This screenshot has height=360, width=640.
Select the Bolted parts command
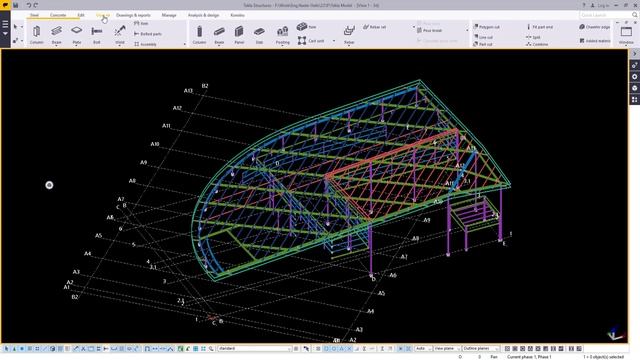coord(148,34)
